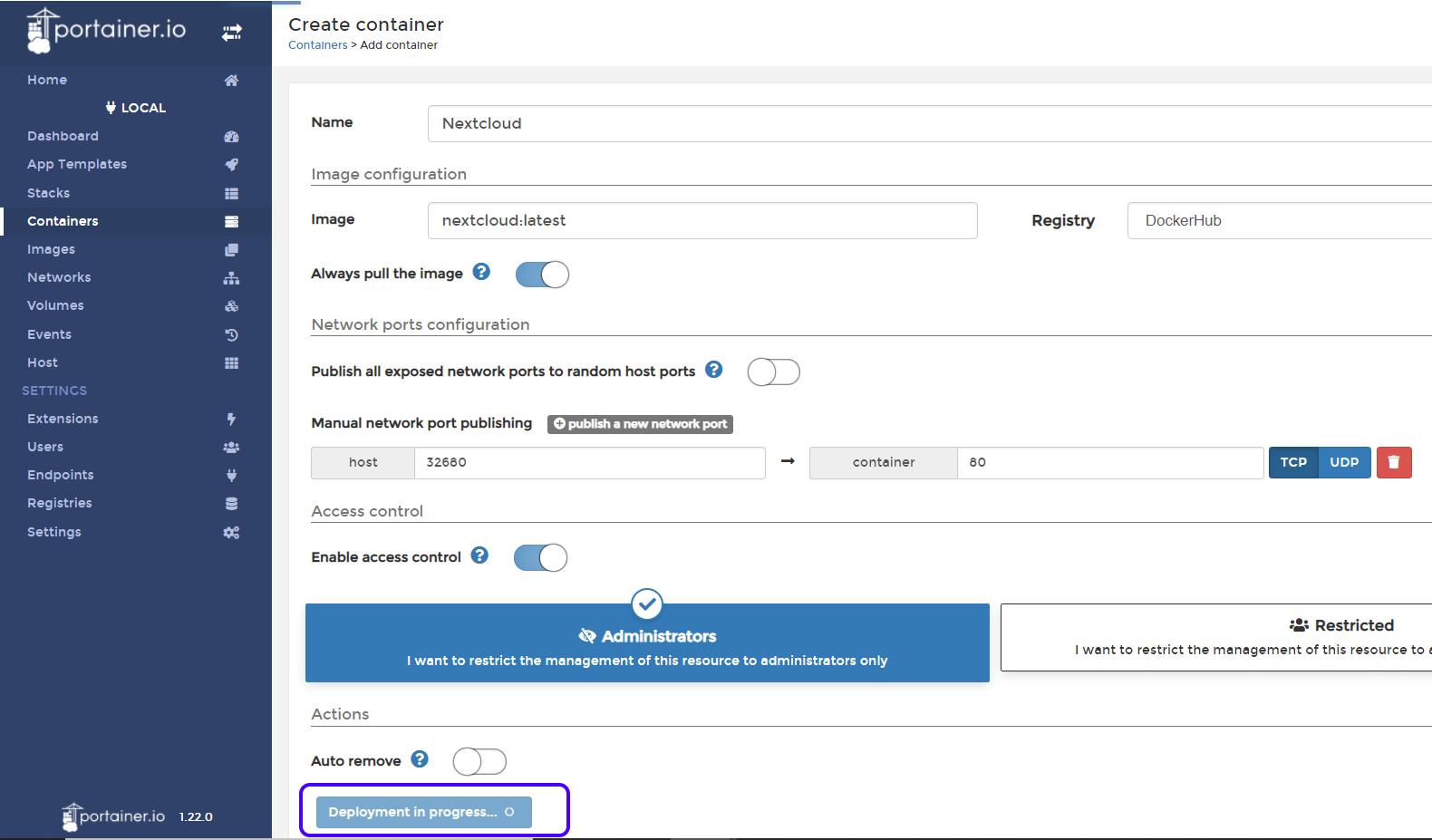
Task: Click help icon beside Always pull the image
Action: [481, 271]
